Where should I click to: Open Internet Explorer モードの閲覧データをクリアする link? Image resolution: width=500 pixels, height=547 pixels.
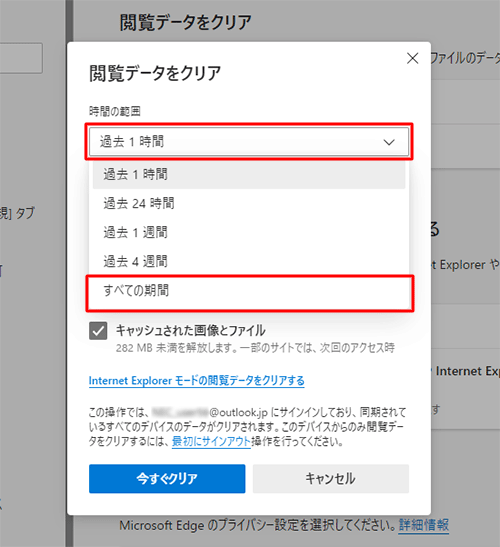click(196, 381)
